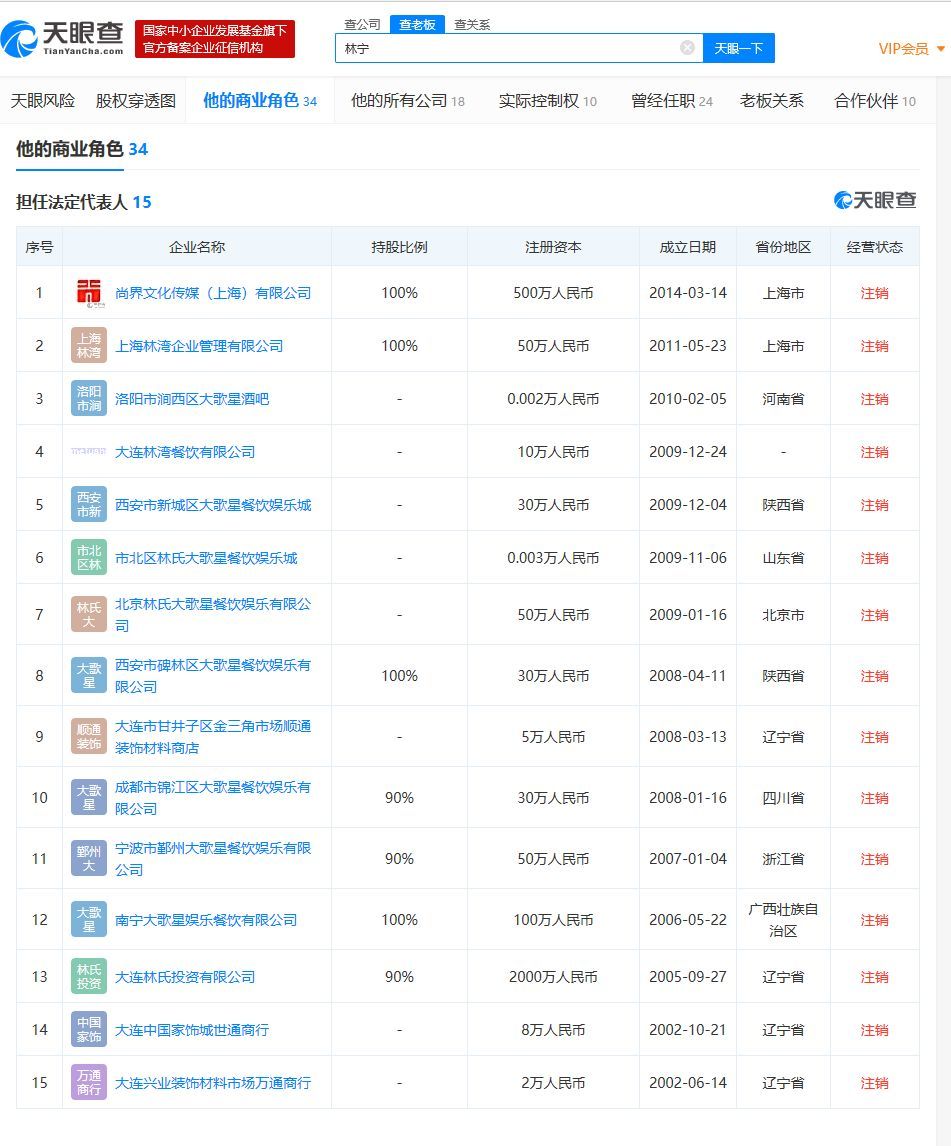Open the 尚界文化传媒 company logo icon

pyautogui.click(x=89, y=292)
